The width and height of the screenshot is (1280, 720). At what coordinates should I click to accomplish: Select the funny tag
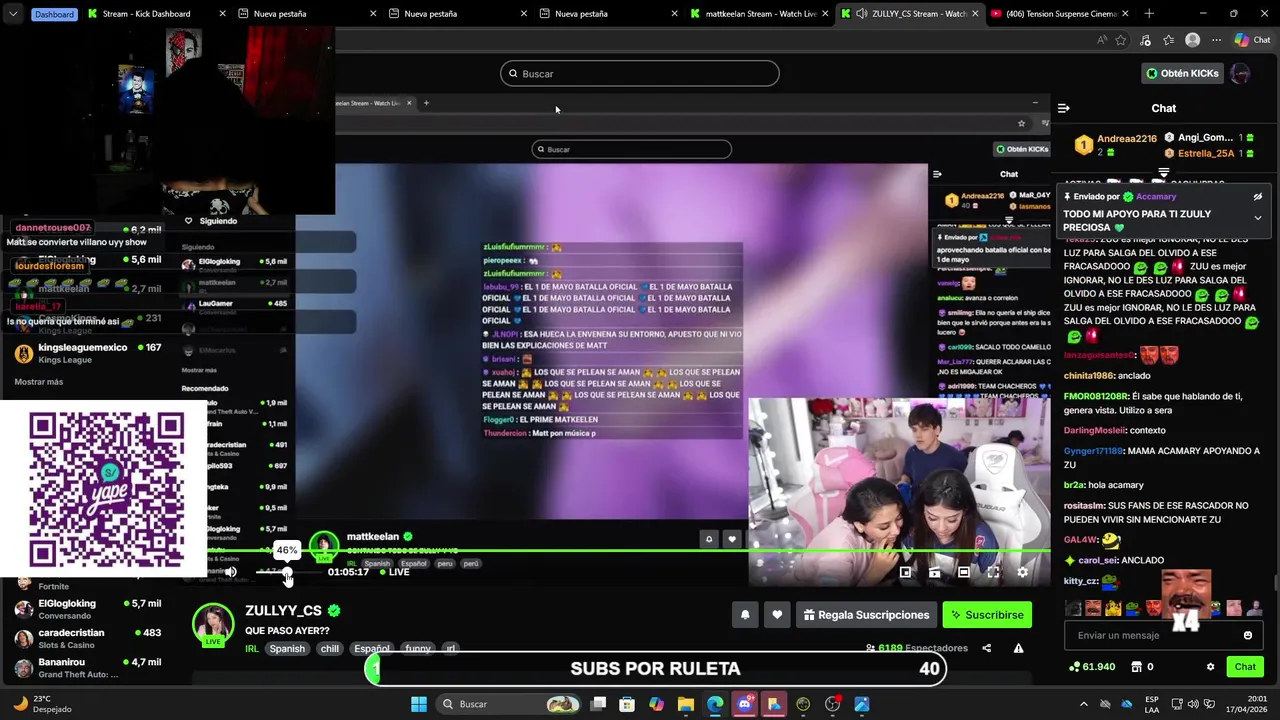(418, 648)
